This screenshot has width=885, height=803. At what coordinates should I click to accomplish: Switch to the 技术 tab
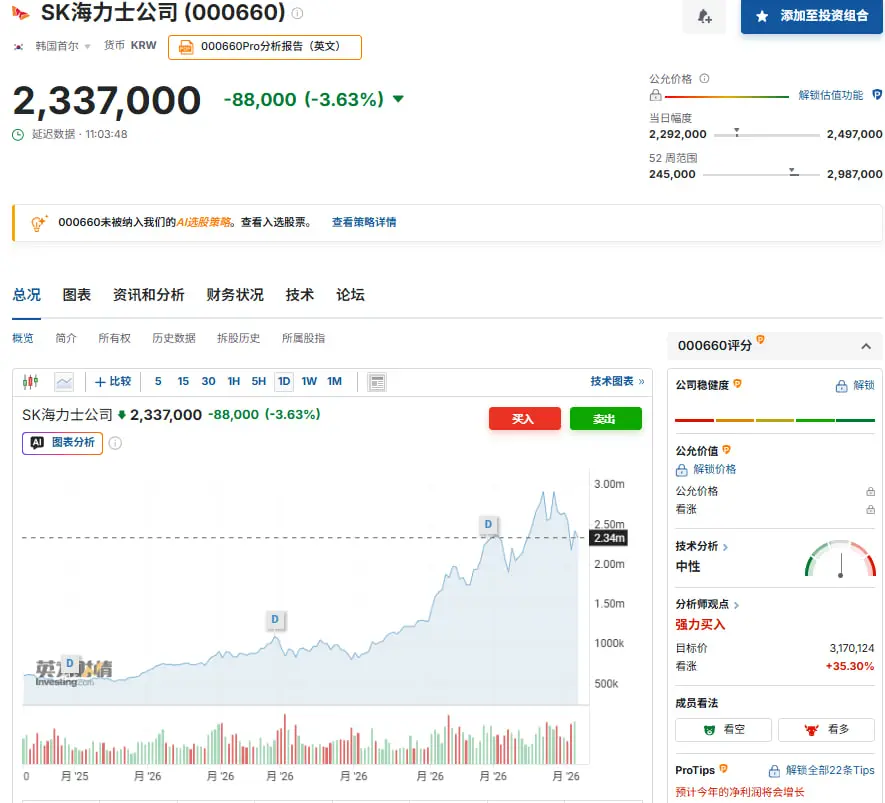pyautogui.click(x=300, y=295)
